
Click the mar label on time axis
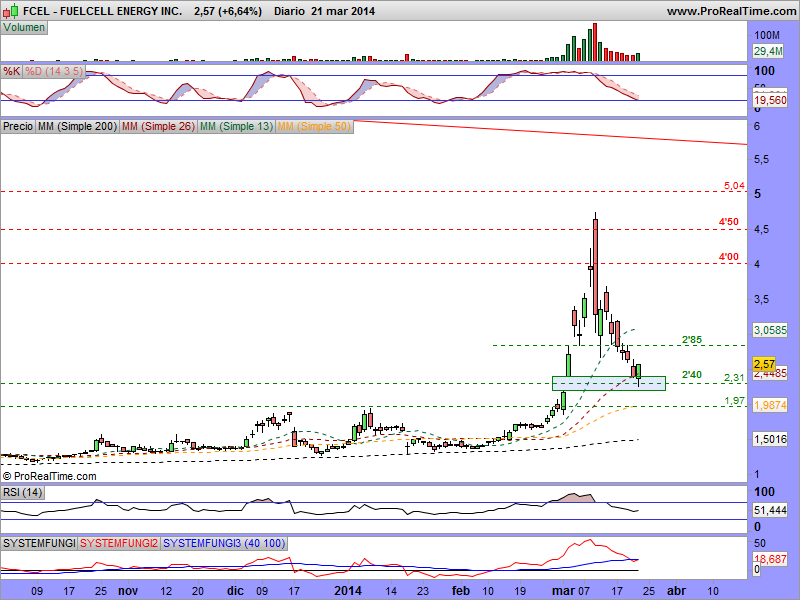click(563, 591)
